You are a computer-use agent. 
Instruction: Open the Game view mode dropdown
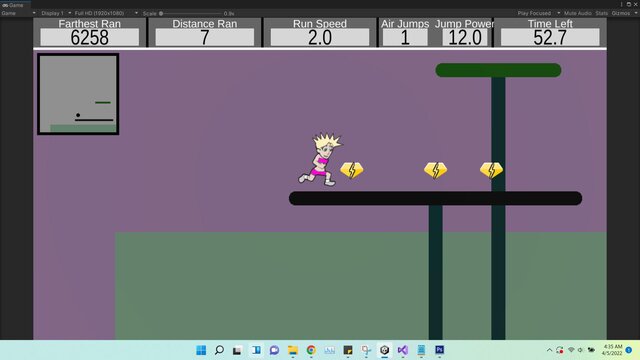pyautogui.click(x=18, y=13)
